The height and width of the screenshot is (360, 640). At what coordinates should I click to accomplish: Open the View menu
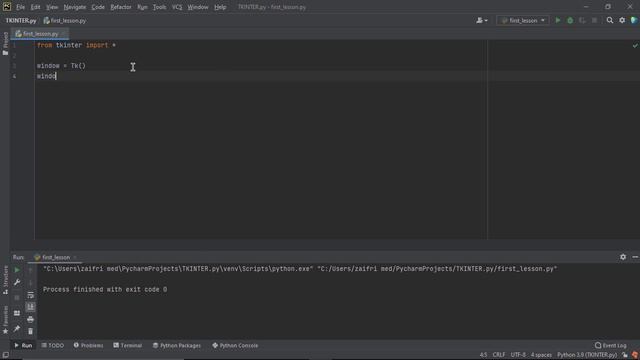tap(52, 7)
